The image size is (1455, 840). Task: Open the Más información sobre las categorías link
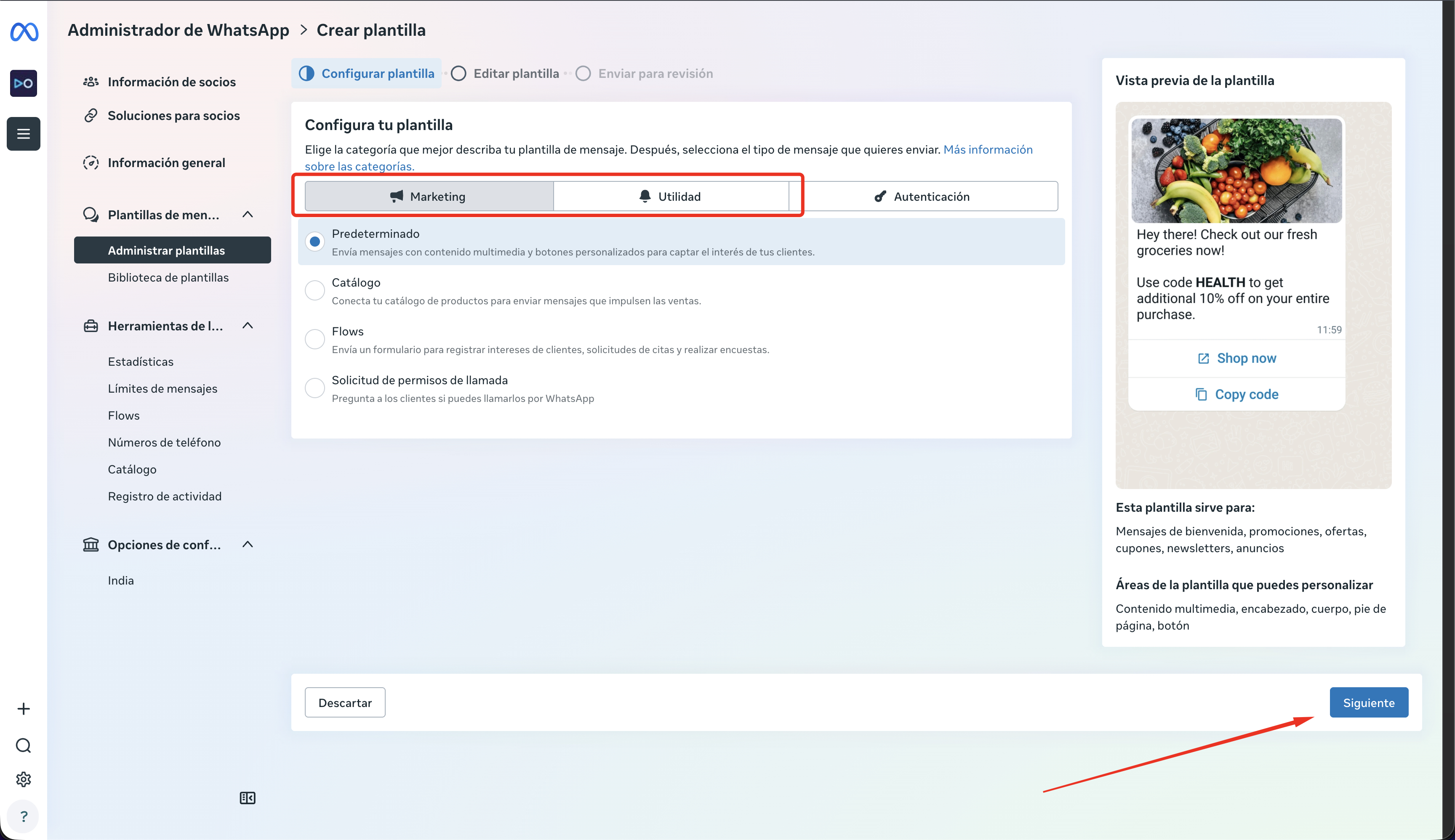click(x=988, y=149)
